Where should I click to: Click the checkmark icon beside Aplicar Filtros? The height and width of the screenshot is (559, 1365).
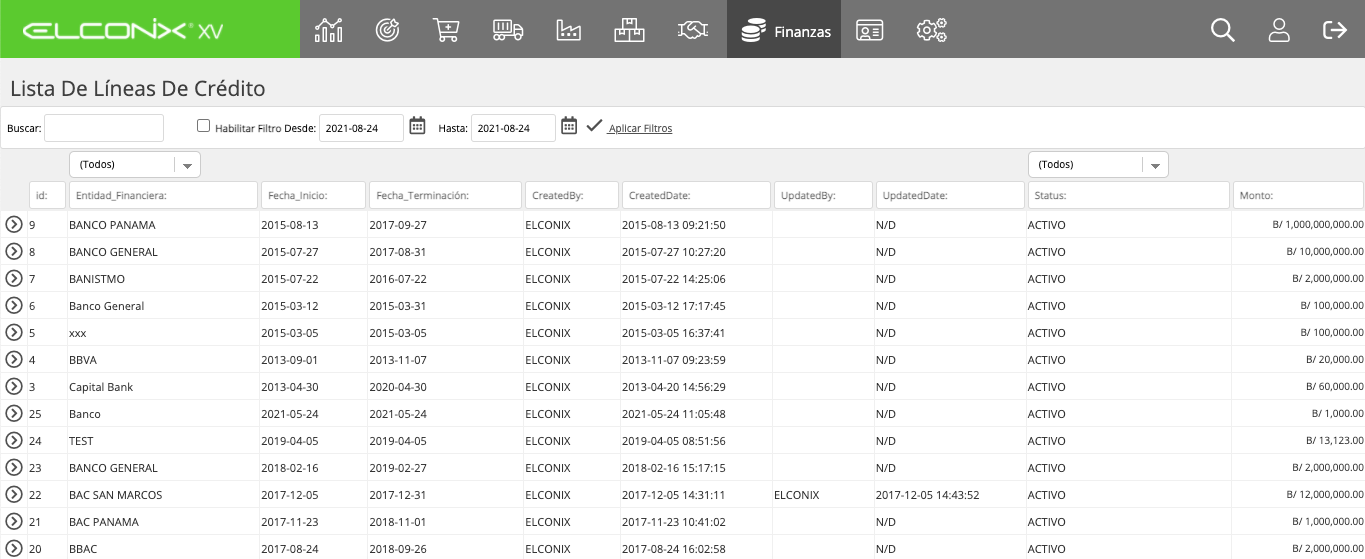pyautogui.click(x=594, y=126)
